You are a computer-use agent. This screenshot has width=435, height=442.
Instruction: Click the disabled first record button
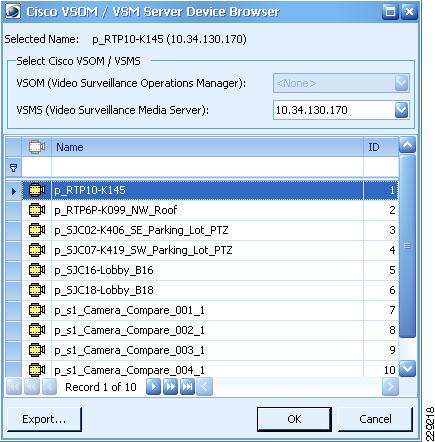click(14, 387)
